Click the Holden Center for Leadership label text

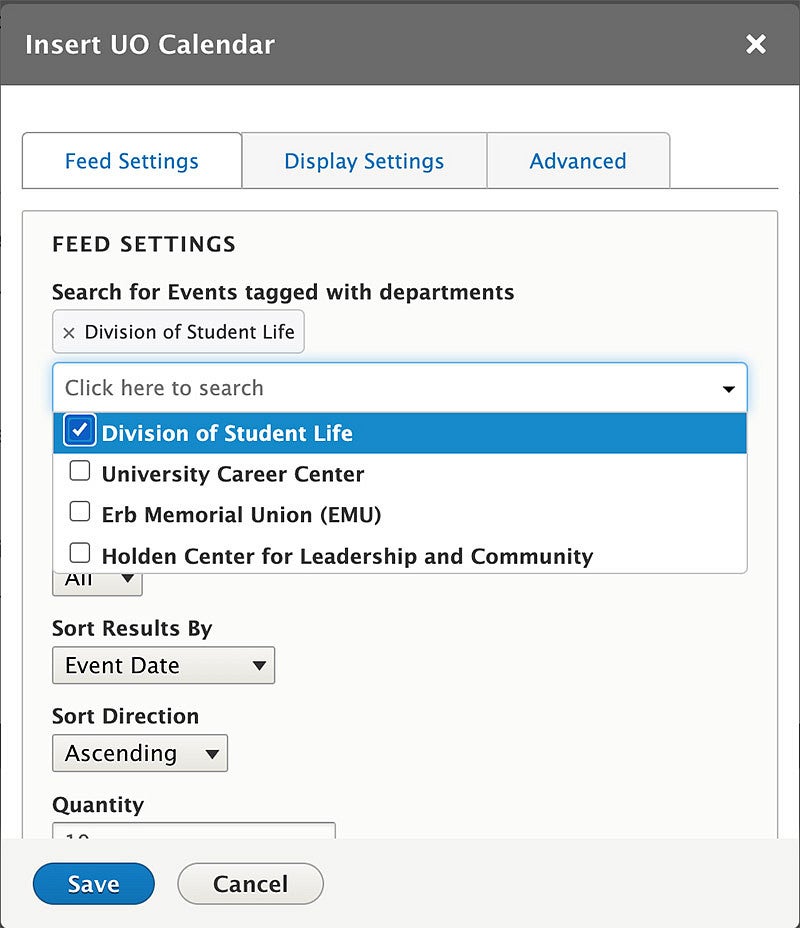[347, 556]
